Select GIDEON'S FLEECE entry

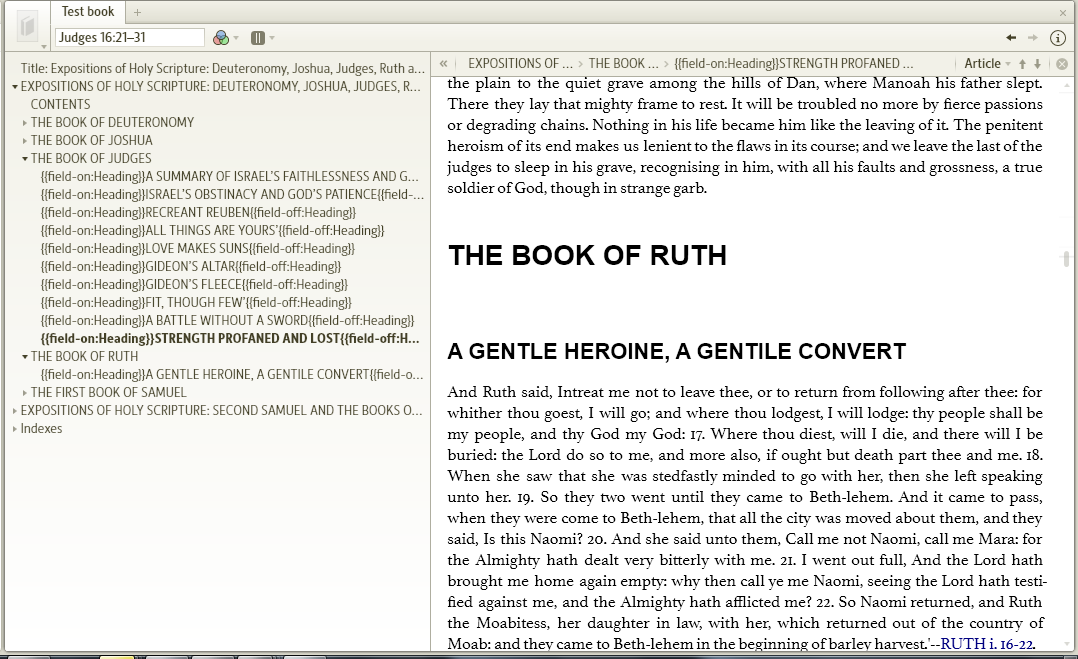pos(194,284)
